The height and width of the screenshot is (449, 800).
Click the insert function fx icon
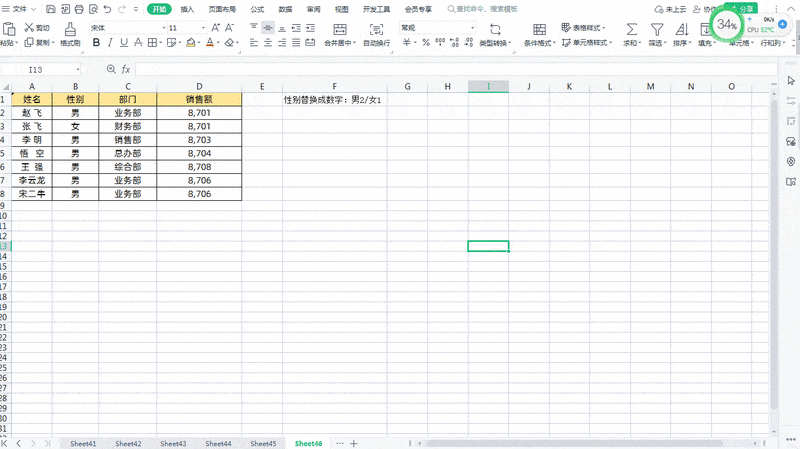[126, 69]
